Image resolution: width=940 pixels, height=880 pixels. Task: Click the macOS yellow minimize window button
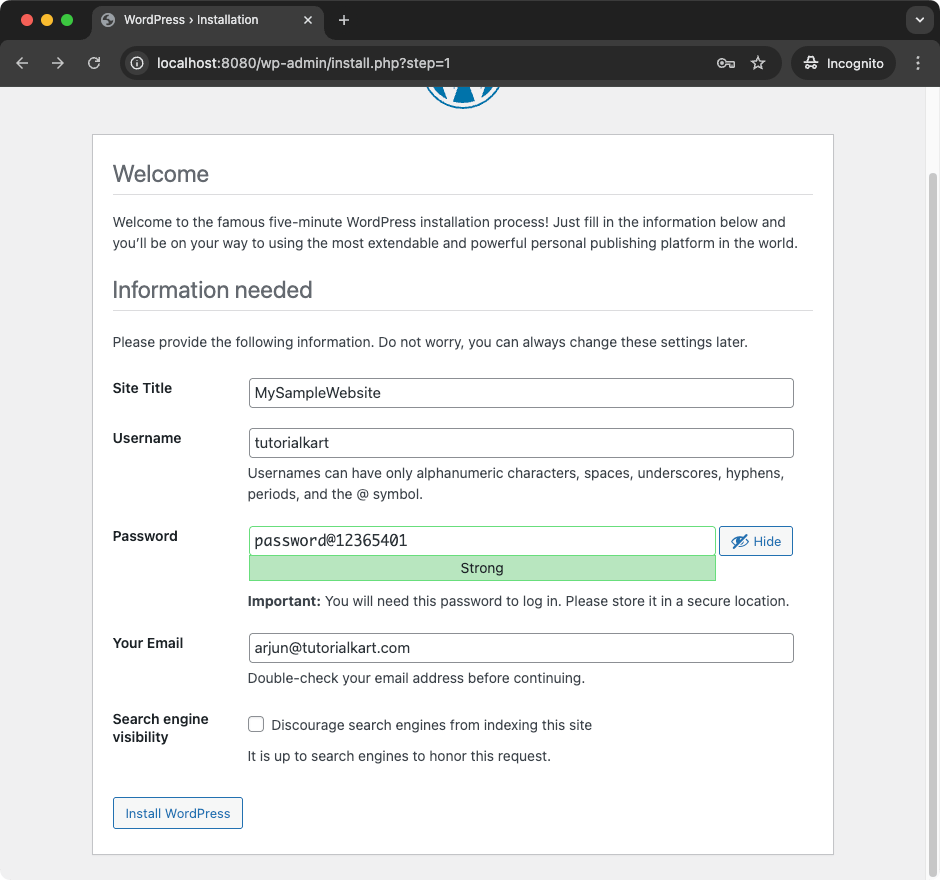47,20
